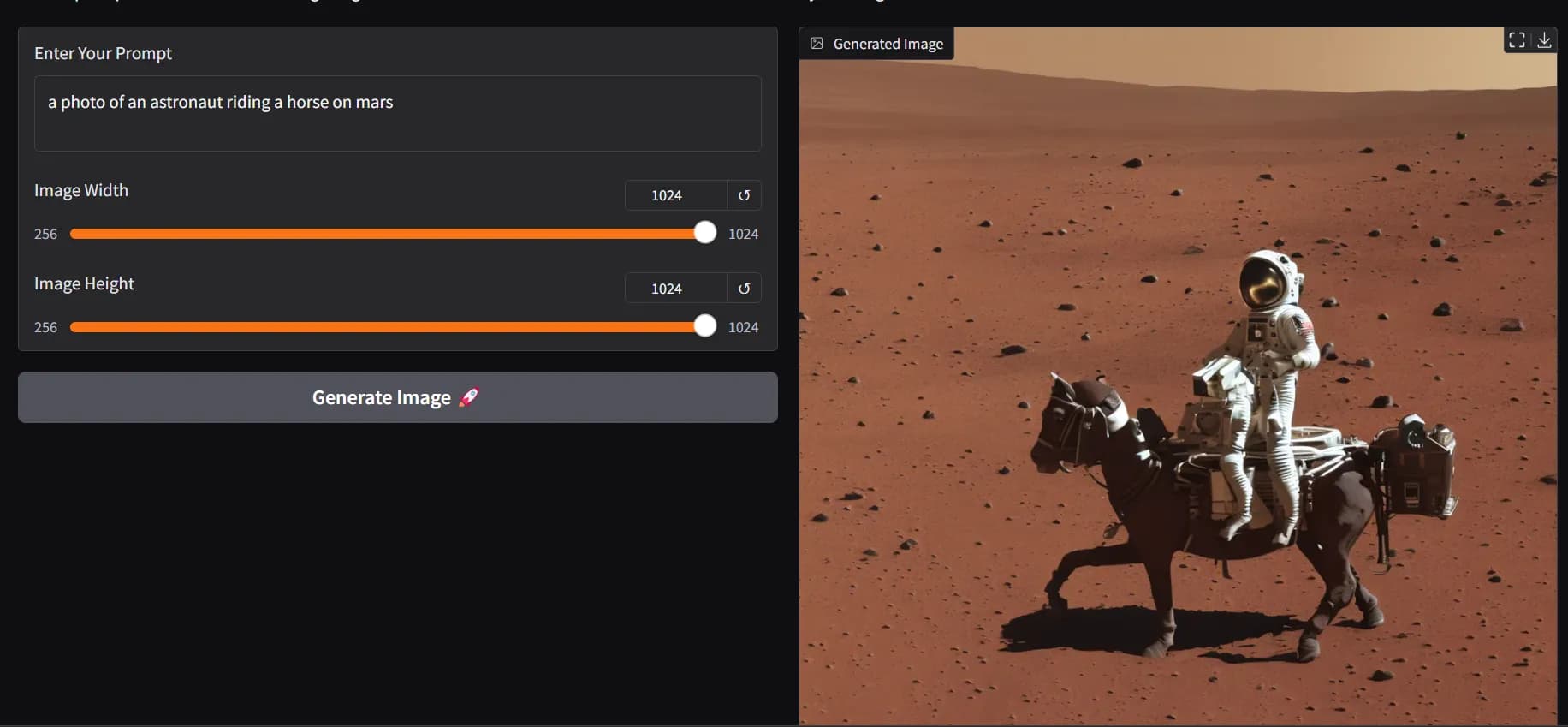The width and height of the screenshot is (1568, 727).
Task: Click the 256 minimum of the width slider
Action: click(x=45, y=234)
